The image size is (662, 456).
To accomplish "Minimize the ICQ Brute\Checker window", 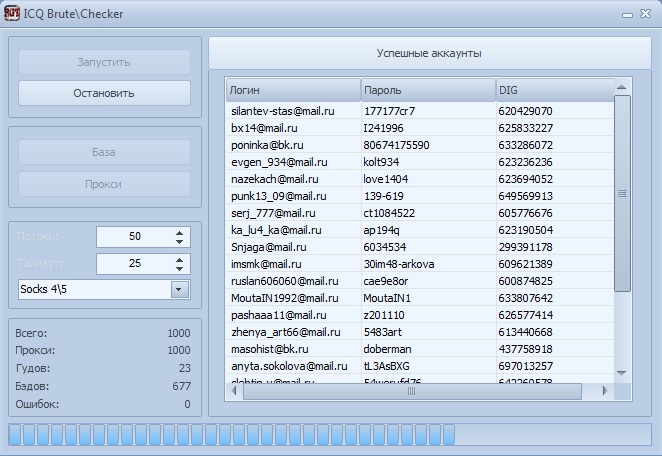I will [x=627, y=14].
